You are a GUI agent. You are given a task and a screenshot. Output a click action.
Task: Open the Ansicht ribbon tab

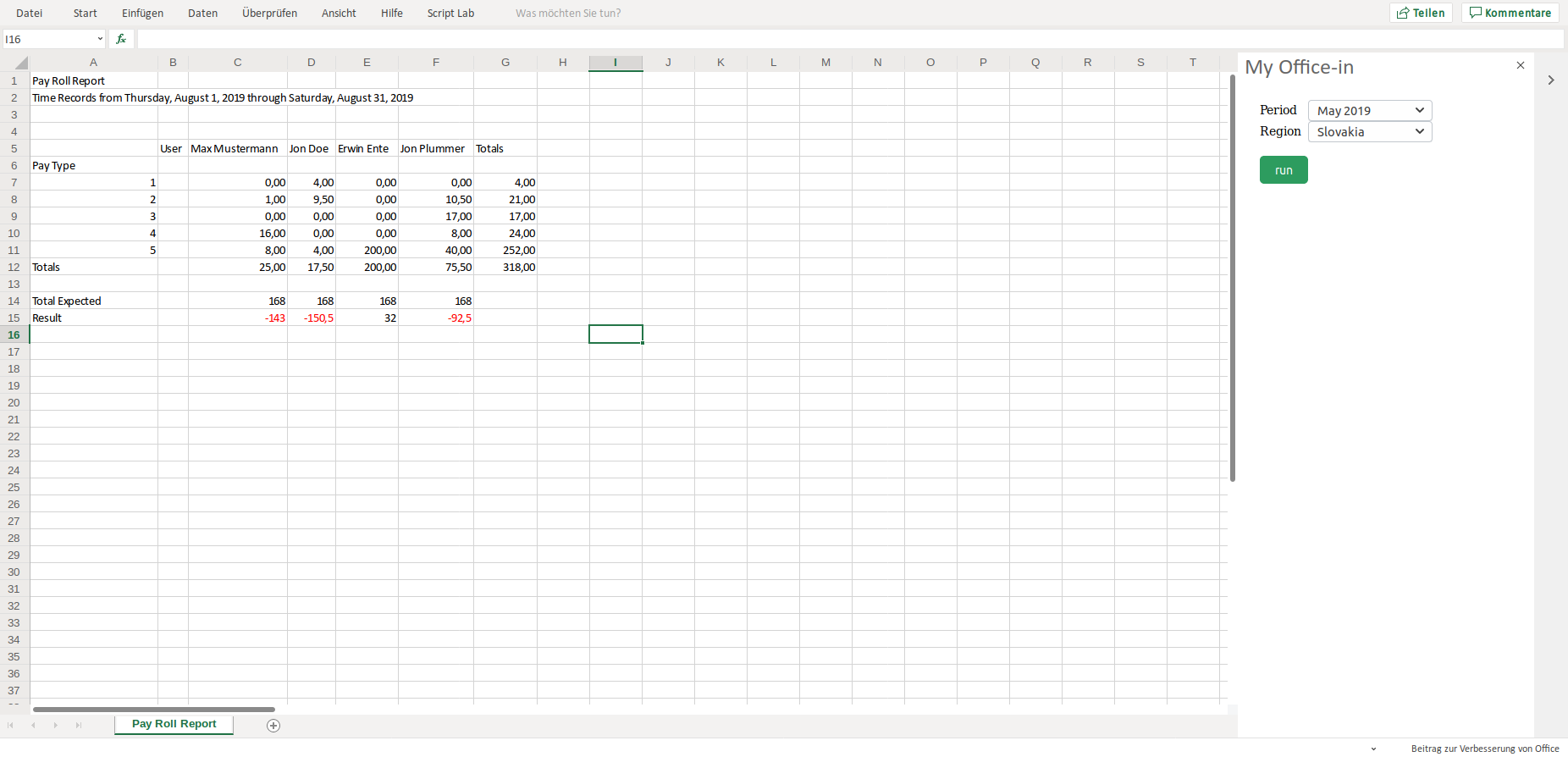coord(339,13)
